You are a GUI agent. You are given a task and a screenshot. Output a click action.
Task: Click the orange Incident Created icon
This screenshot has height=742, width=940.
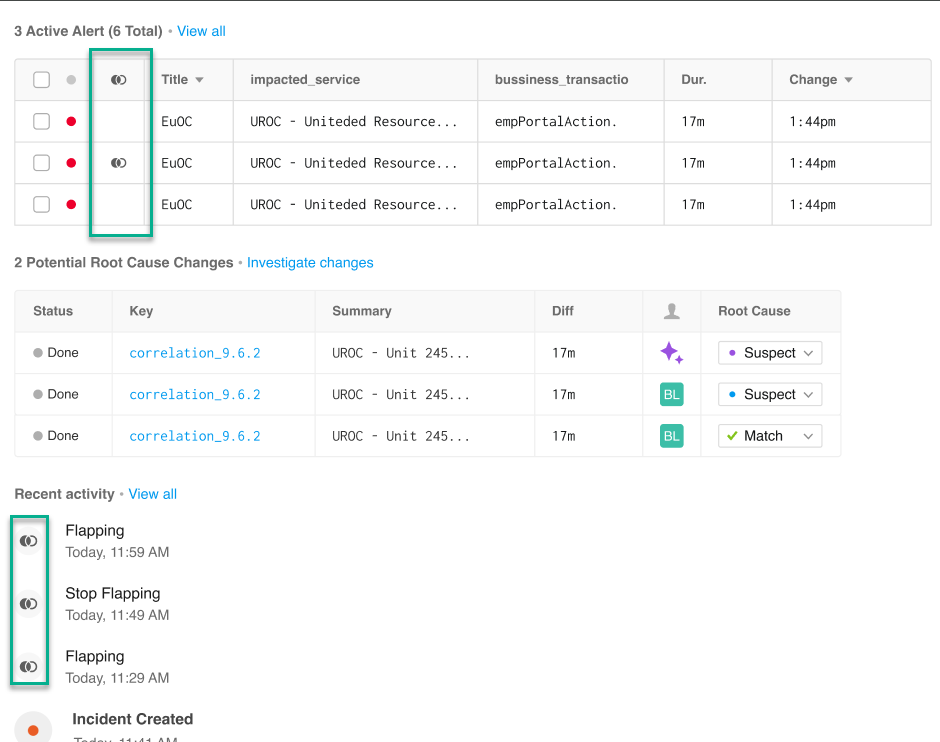point(33,730)
